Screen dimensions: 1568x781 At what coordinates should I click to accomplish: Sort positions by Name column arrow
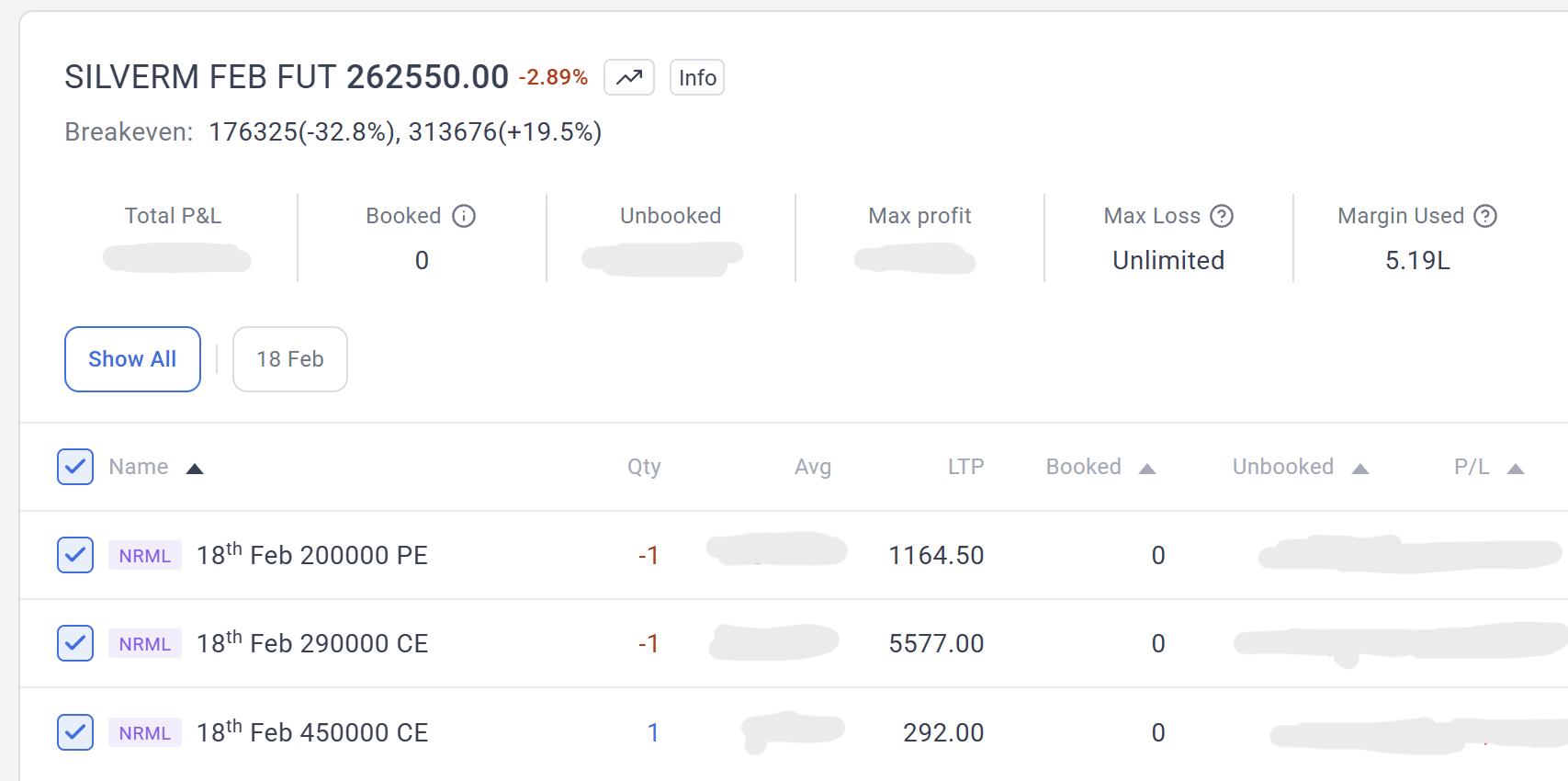coord(194,469)
